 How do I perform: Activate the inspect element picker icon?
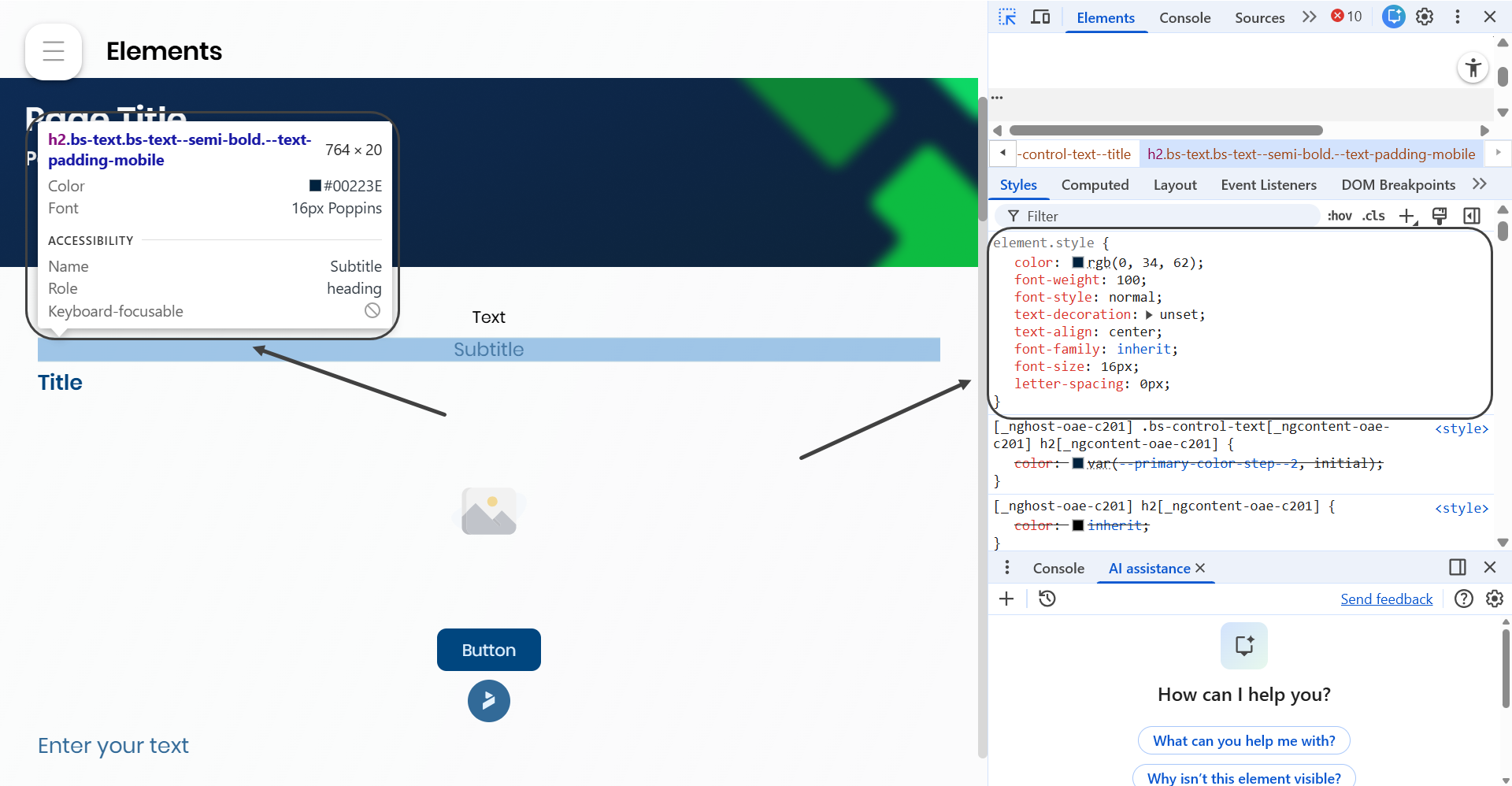click(1007, 17)
